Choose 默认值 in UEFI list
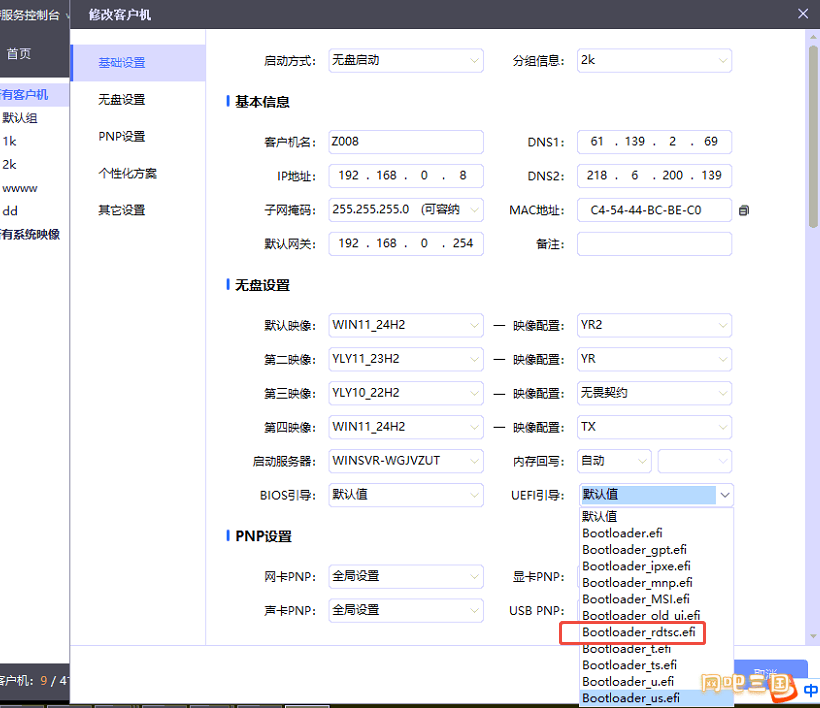 [656, 517]
